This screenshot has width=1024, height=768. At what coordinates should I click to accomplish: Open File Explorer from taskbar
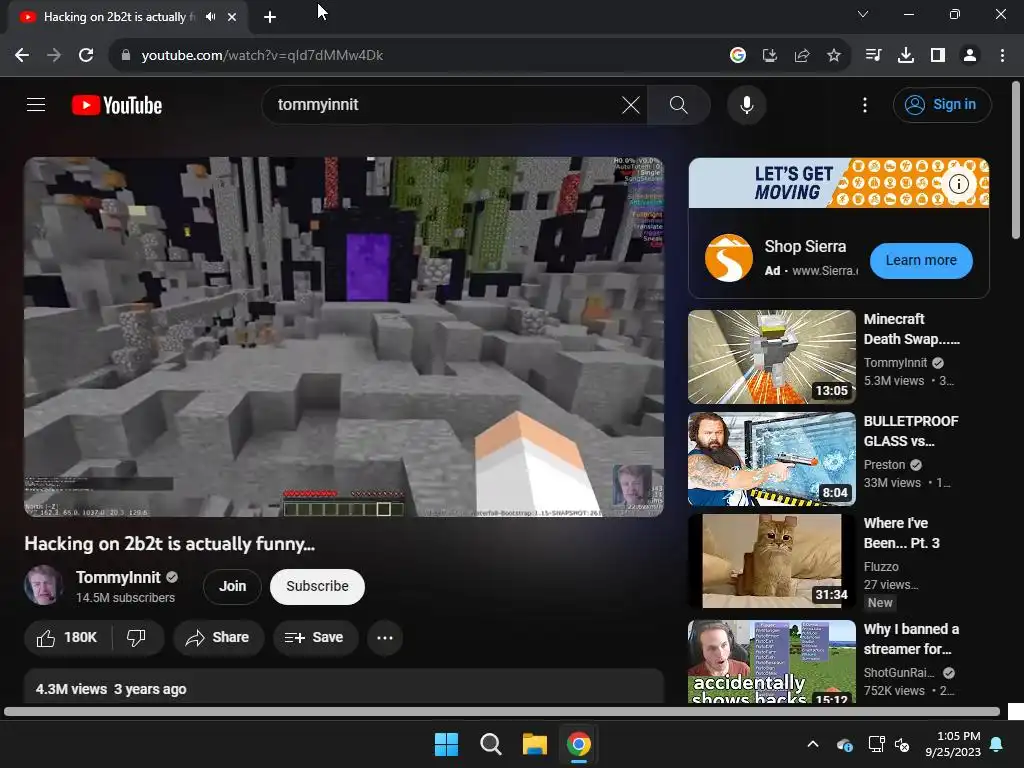(534, 744)
